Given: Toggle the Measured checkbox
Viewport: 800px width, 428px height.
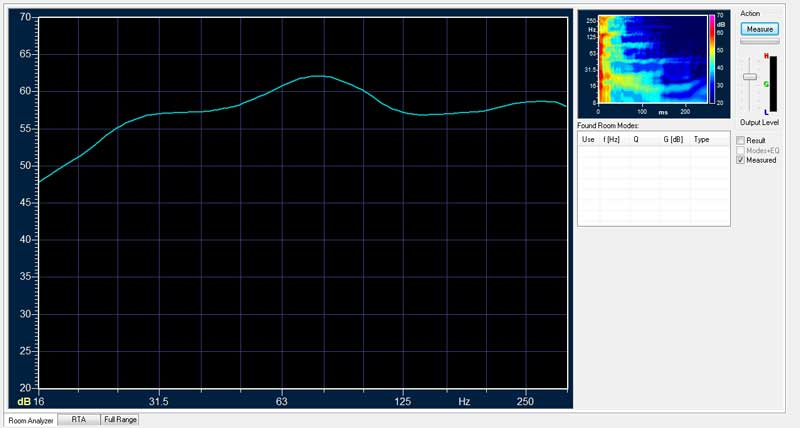Looking at the screenshot, I should pyautogui.click(x=740, y=160).
